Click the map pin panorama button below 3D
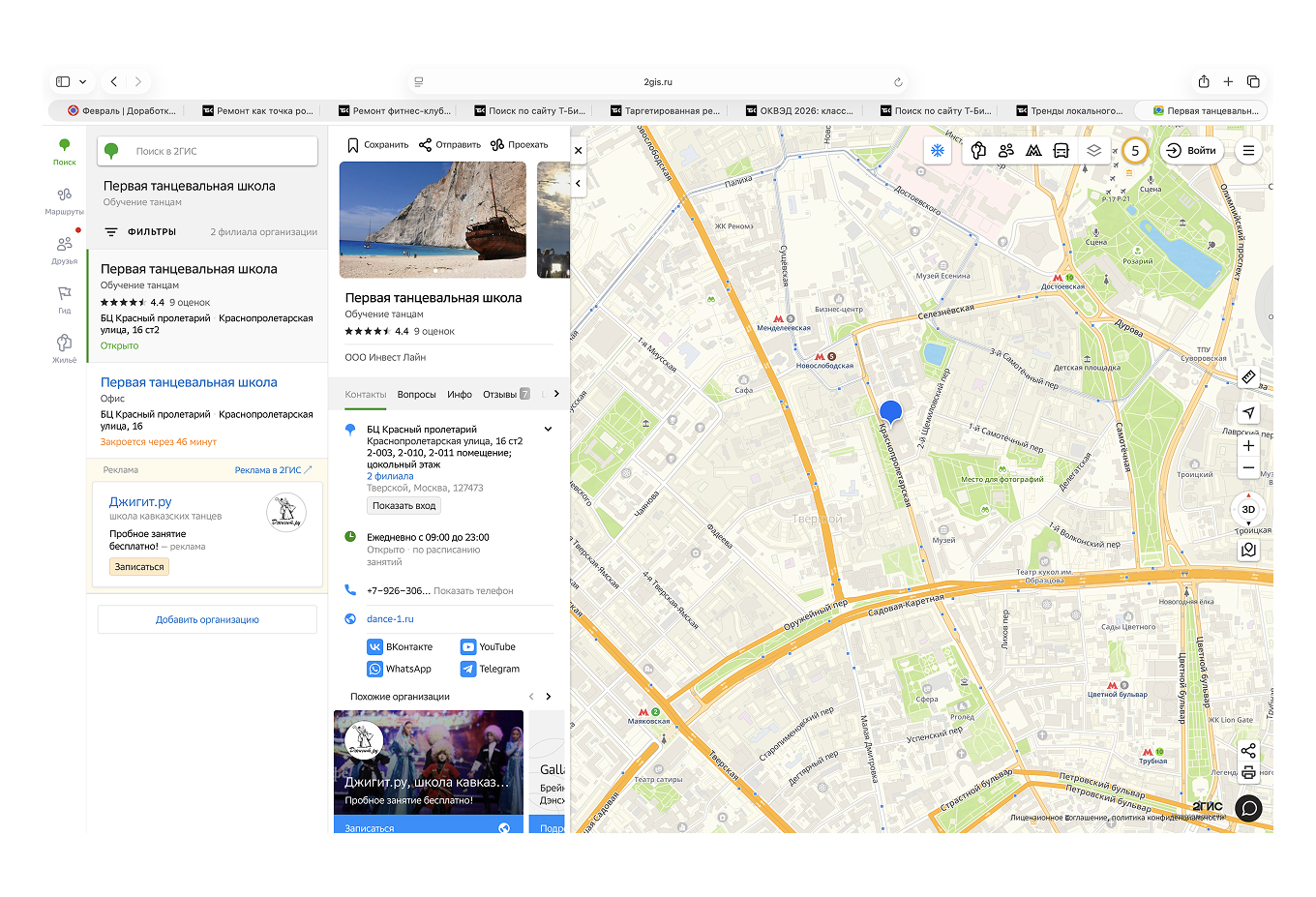 (x=1248, y=550)
